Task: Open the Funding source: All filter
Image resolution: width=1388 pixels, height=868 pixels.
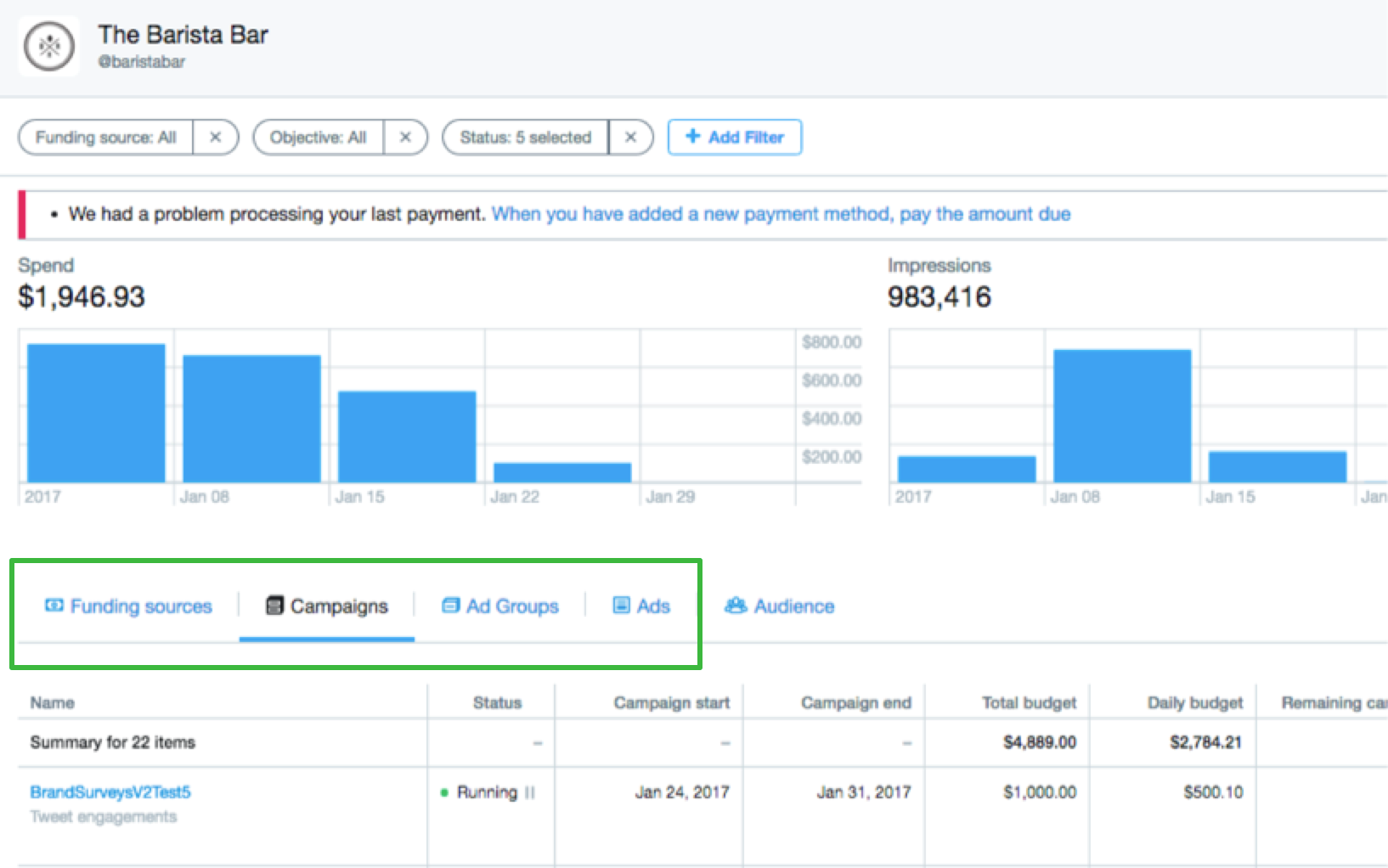Action: point(106,138)
